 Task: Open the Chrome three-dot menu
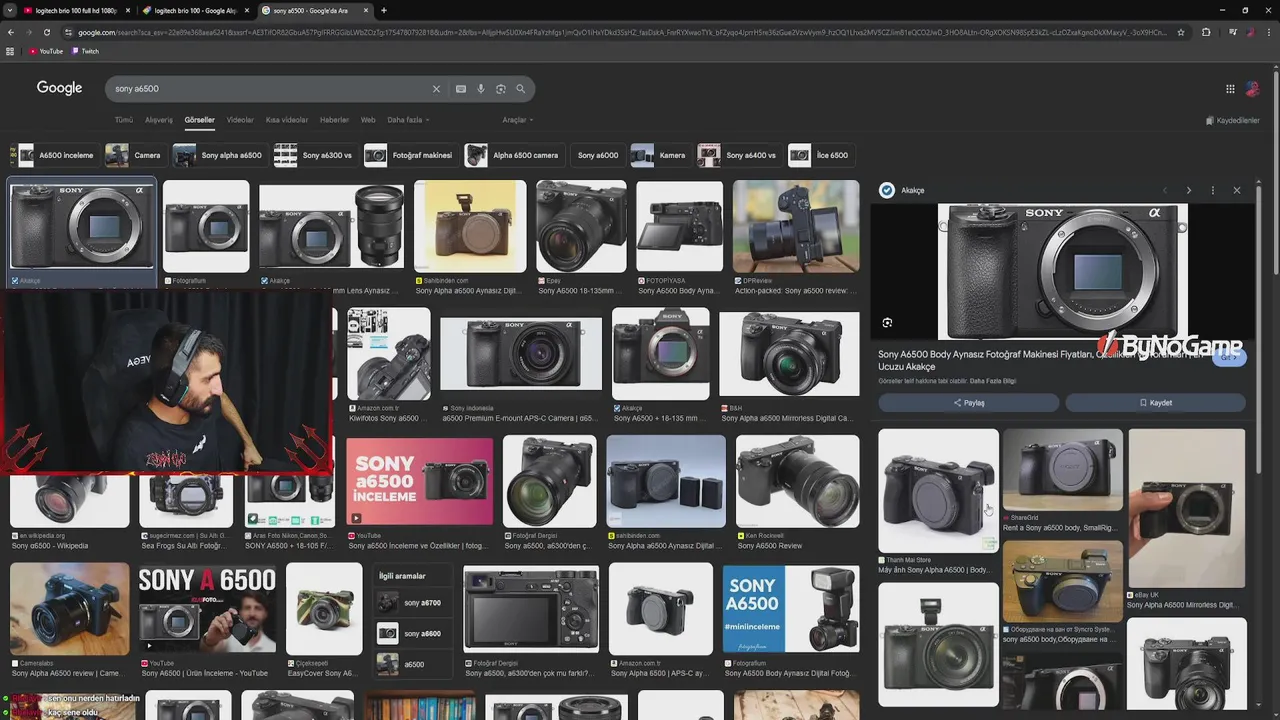pyautogui.click(x=1268, y=32)
